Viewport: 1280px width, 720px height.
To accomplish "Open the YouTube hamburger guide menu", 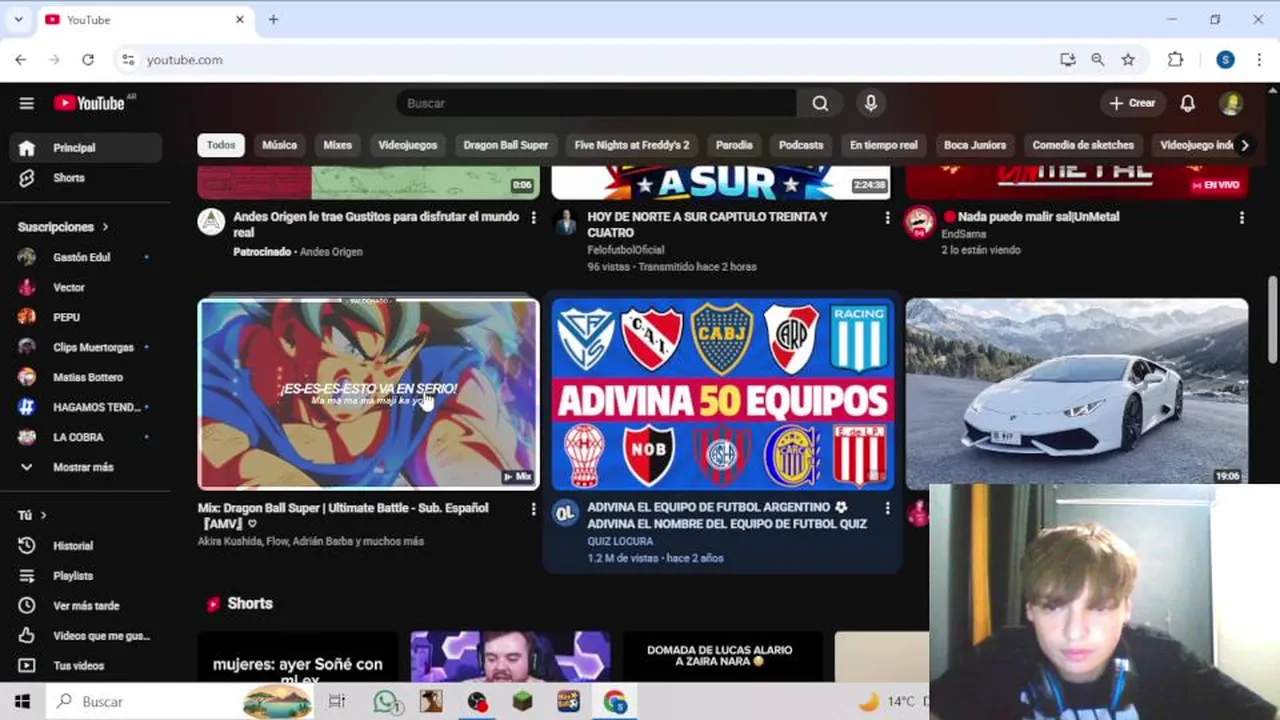I will (x=27, y=103).
